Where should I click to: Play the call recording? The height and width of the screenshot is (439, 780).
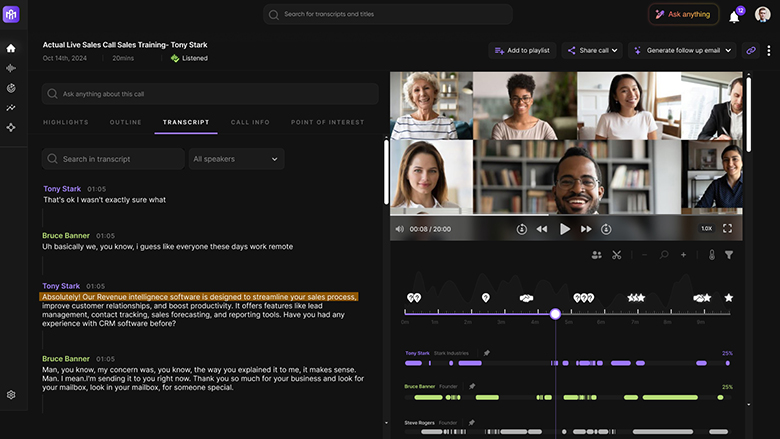[x=565, y=229]
